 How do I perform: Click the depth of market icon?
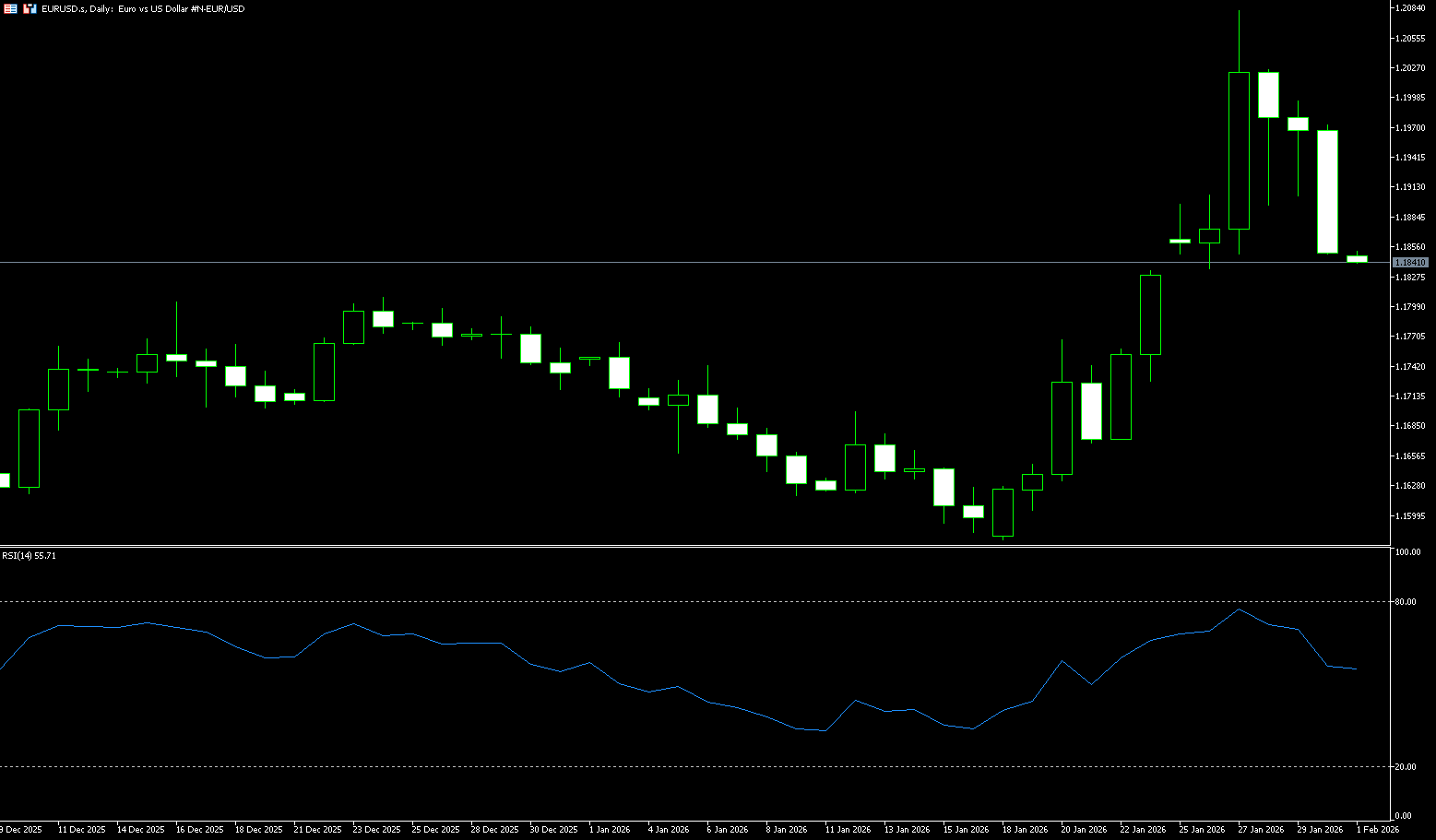tap(30, 8)
